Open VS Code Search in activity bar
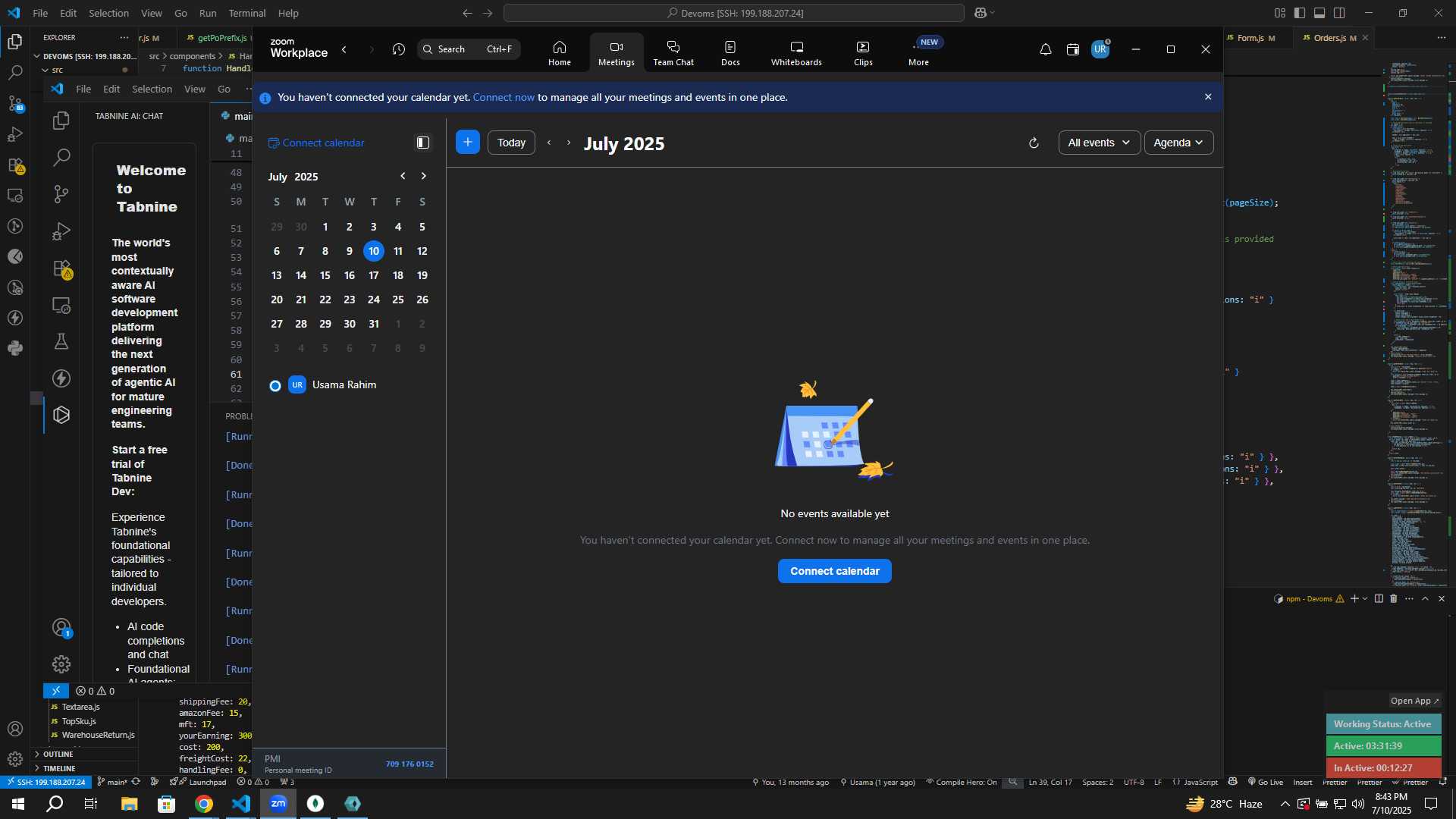The height and width of the screenshot is (819, 1456). pos(14,73)
